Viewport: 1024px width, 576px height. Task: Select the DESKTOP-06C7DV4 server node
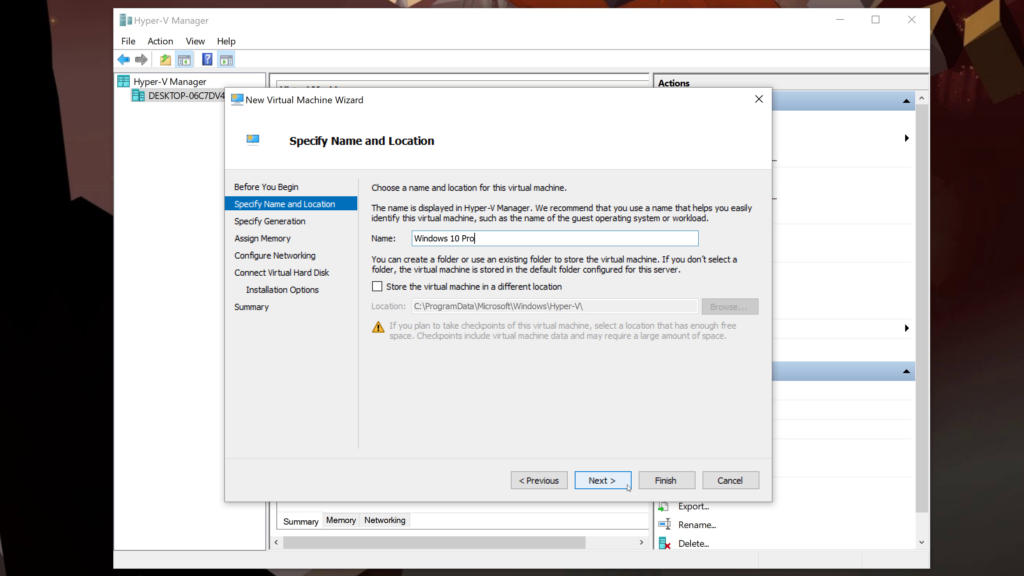185,96
